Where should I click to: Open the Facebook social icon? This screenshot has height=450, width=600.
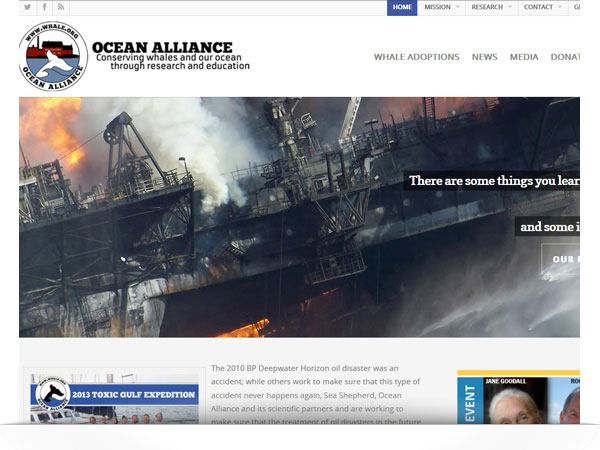44,7
